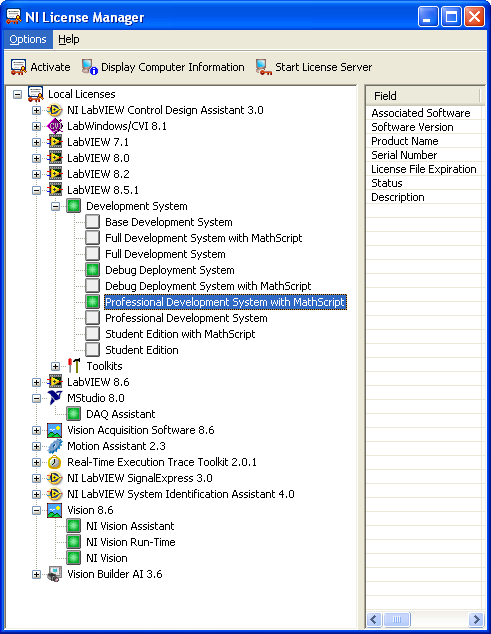491x634 pixels.
Task: Click the Display Computer Information icon
Action: [x=89, y=67]
